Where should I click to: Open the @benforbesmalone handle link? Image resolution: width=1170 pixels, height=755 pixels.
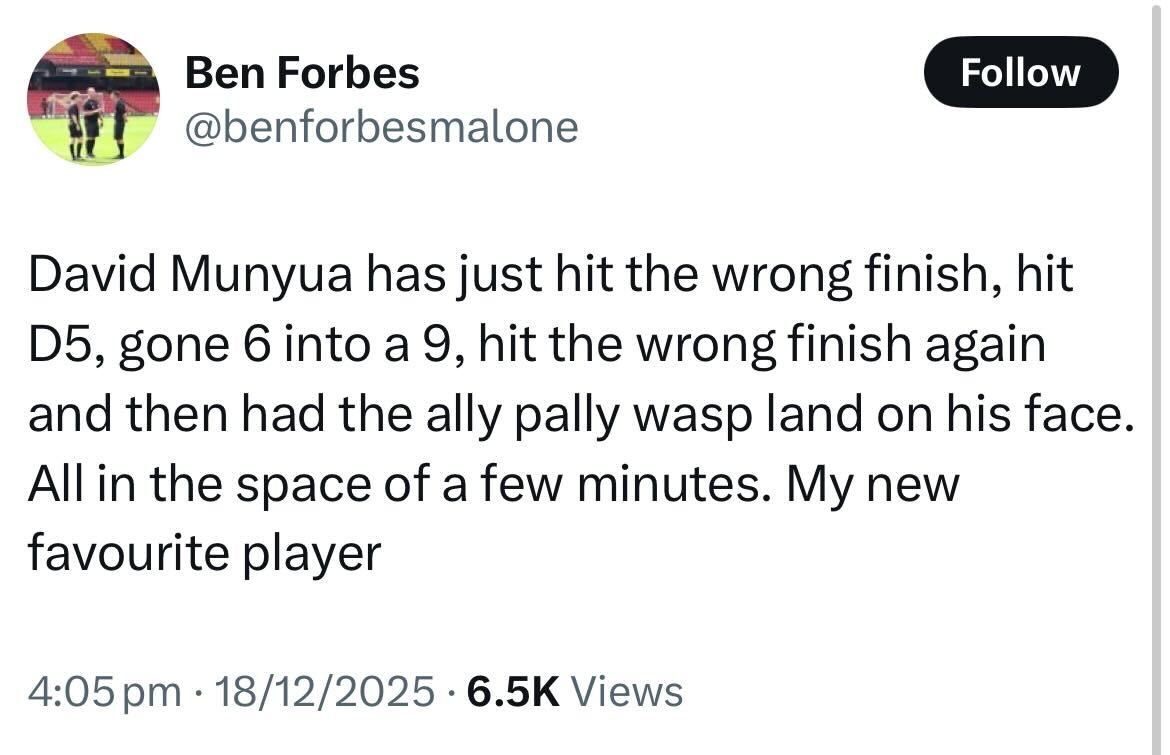(x=382, y=127)
